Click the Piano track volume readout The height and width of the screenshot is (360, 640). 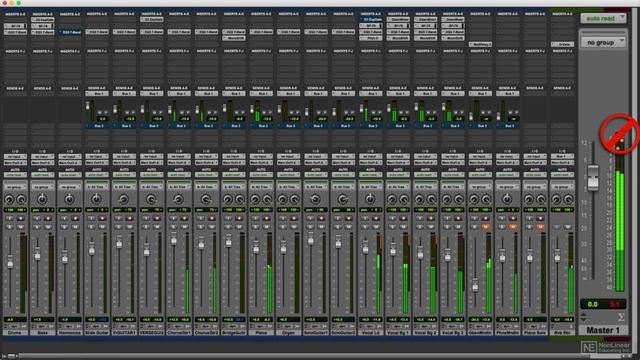[256, 320]
